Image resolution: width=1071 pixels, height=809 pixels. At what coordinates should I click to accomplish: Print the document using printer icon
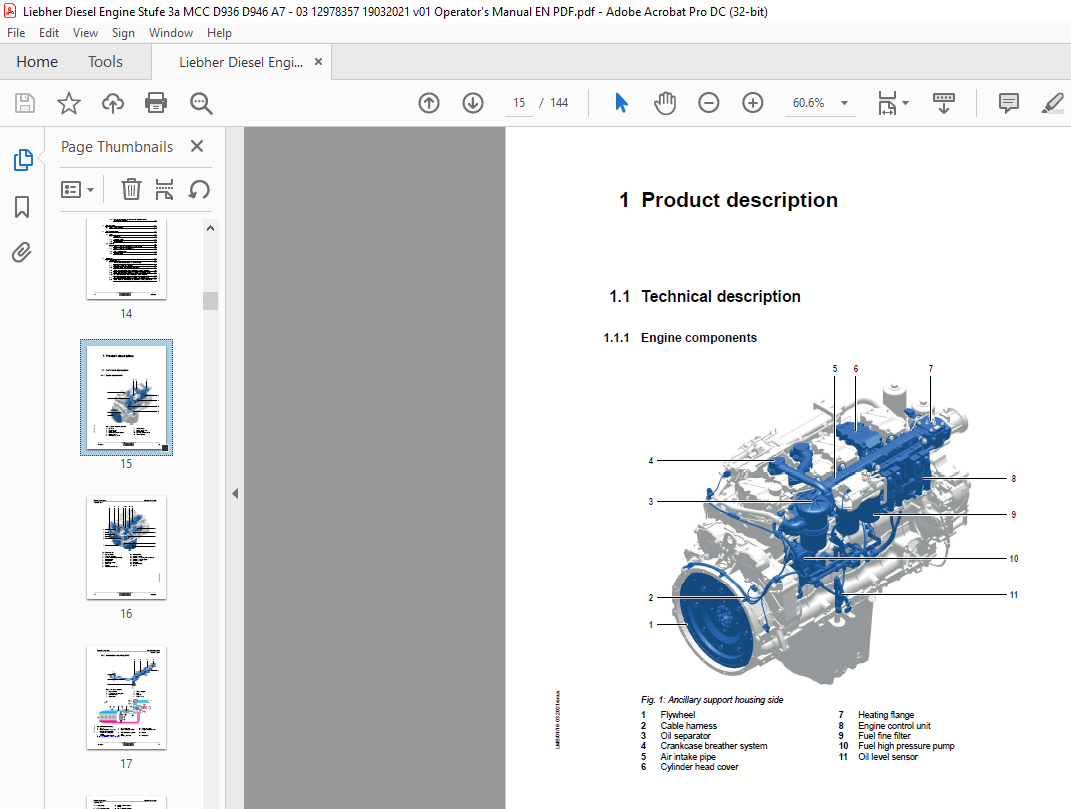(x=156, y=103)
